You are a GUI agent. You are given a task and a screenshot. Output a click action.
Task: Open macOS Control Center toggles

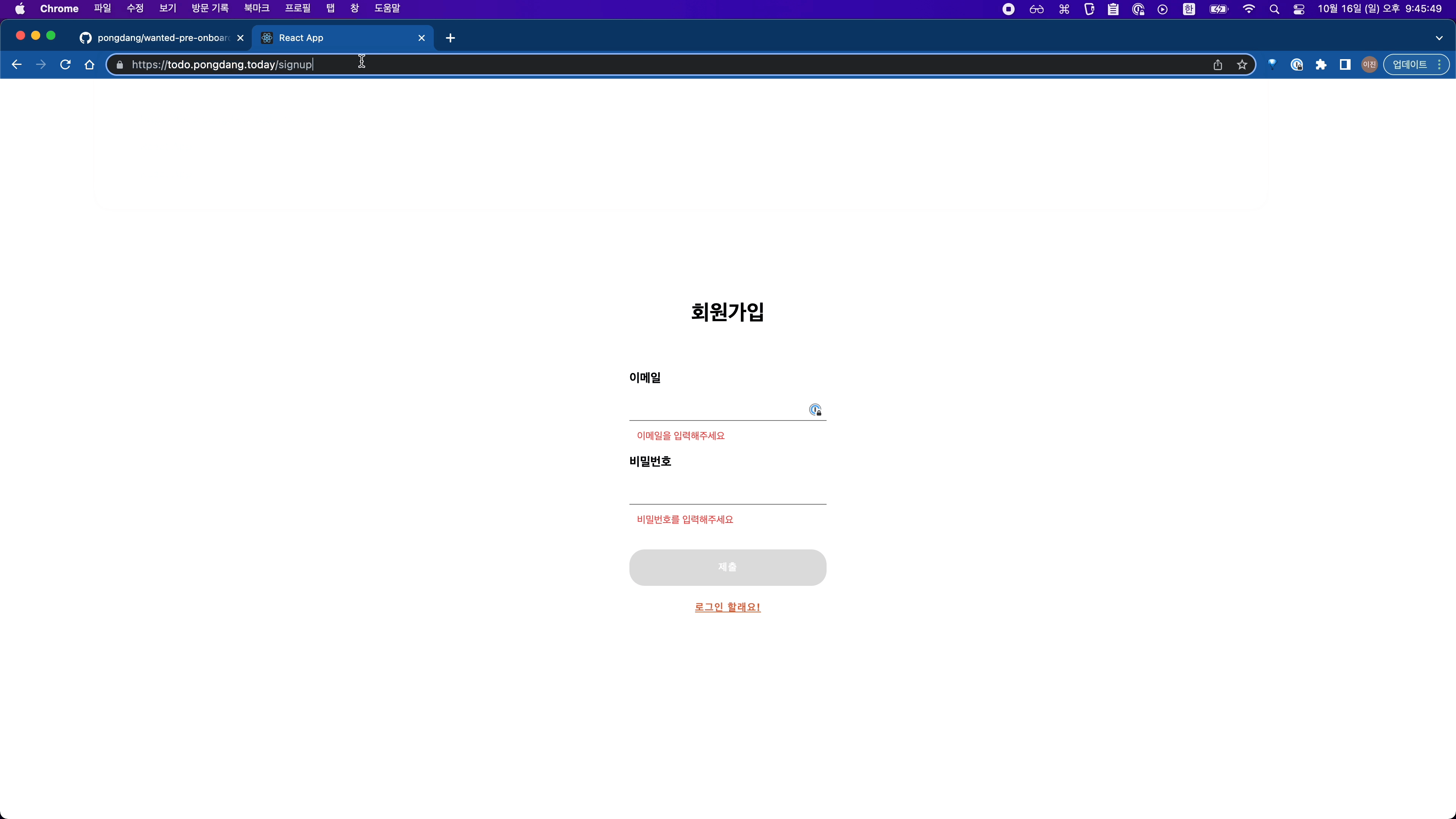[1299, 9]
